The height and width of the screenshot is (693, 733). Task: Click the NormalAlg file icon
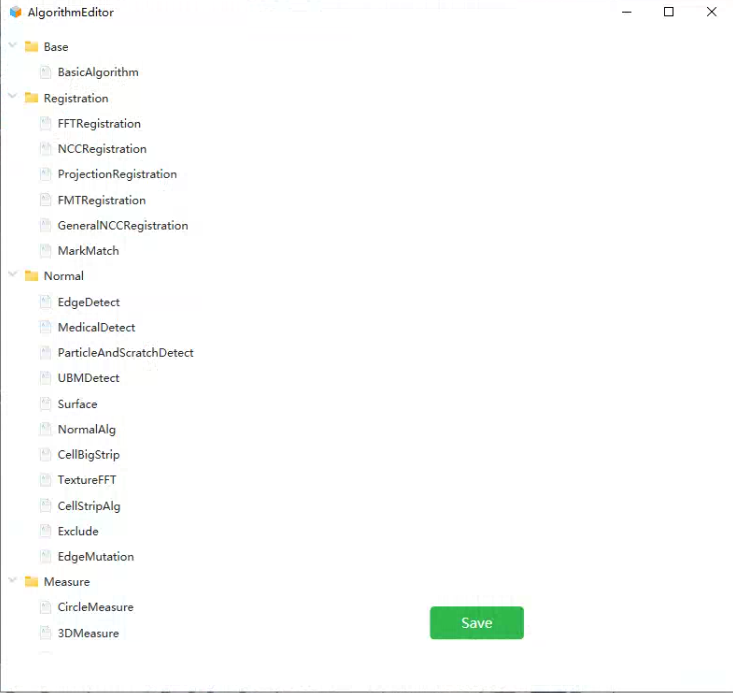(x=45, y=429)
